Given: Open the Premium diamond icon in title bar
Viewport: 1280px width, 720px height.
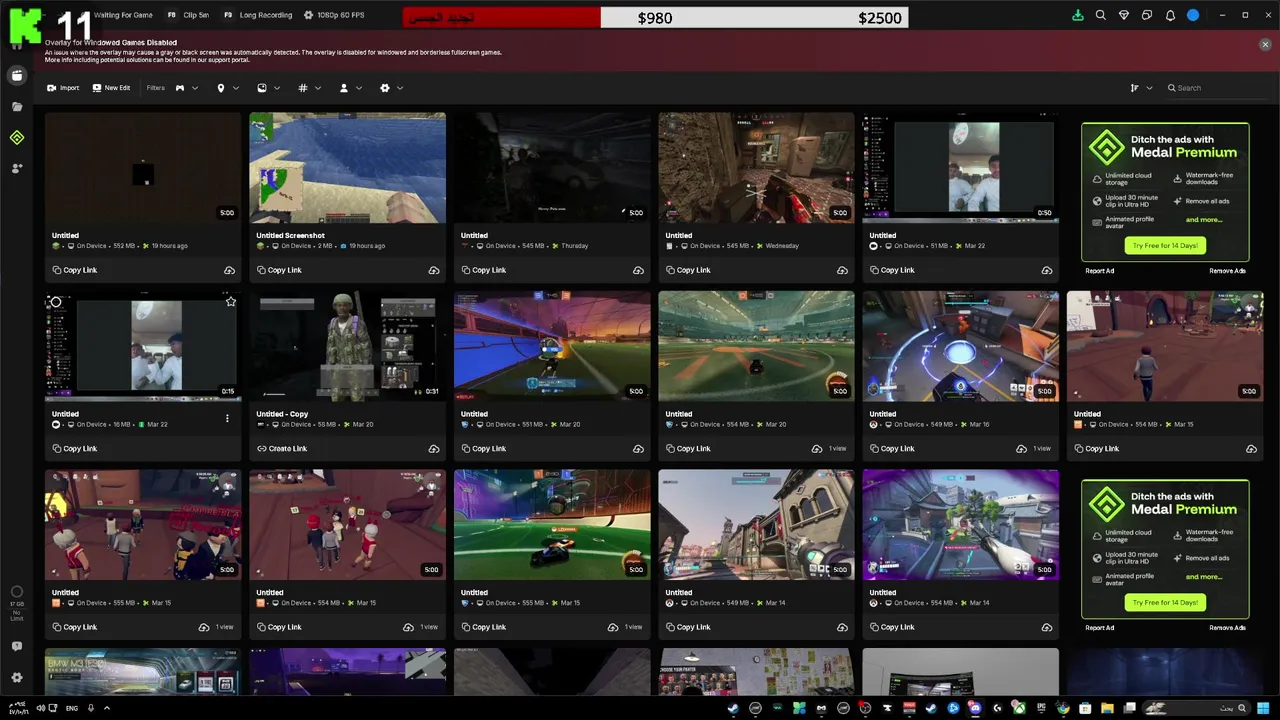Looking at the screenshot, I should click(1124, 15).
